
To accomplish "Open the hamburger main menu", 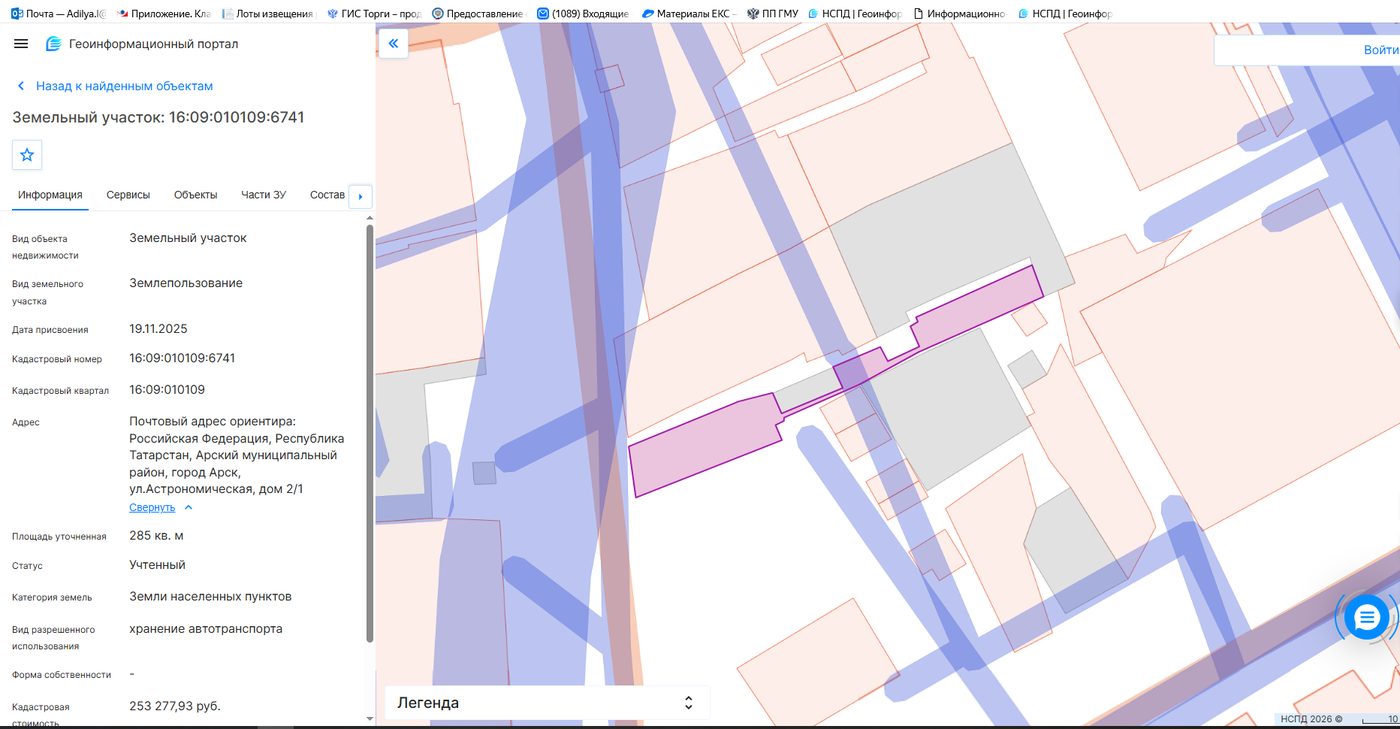I will click(x=21, y=44).
